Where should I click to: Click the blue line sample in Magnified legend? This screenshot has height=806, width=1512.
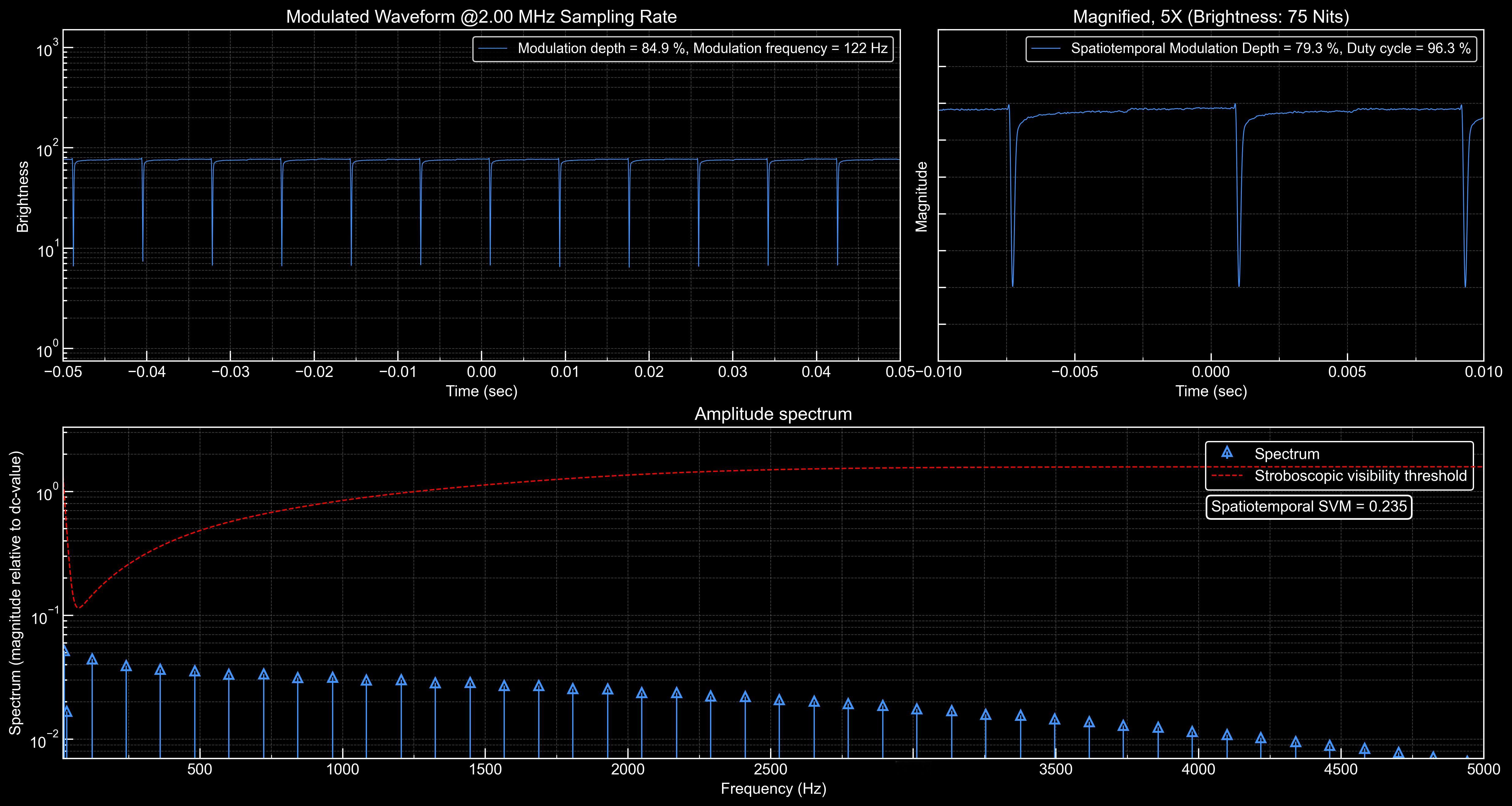click(x=1046, y=49)
